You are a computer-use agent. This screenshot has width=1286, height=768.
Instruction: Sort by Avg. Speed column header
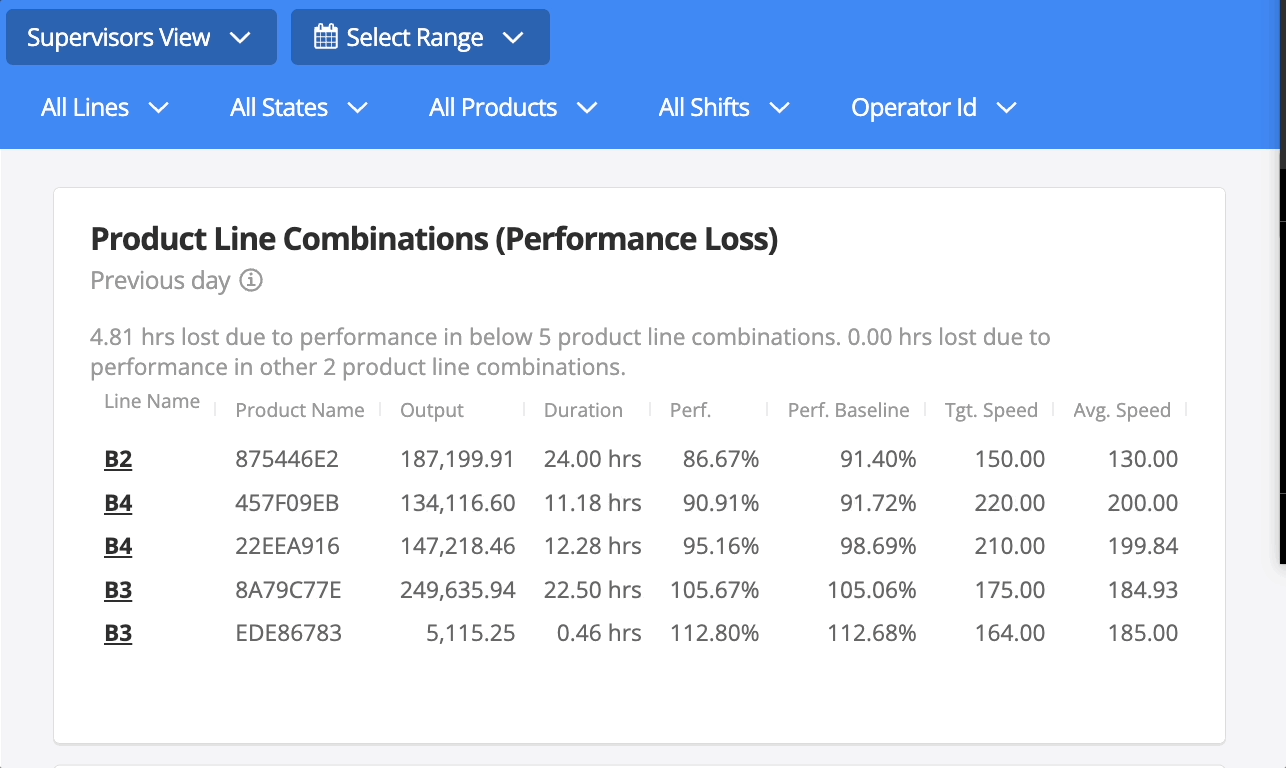pos(1121,410)
